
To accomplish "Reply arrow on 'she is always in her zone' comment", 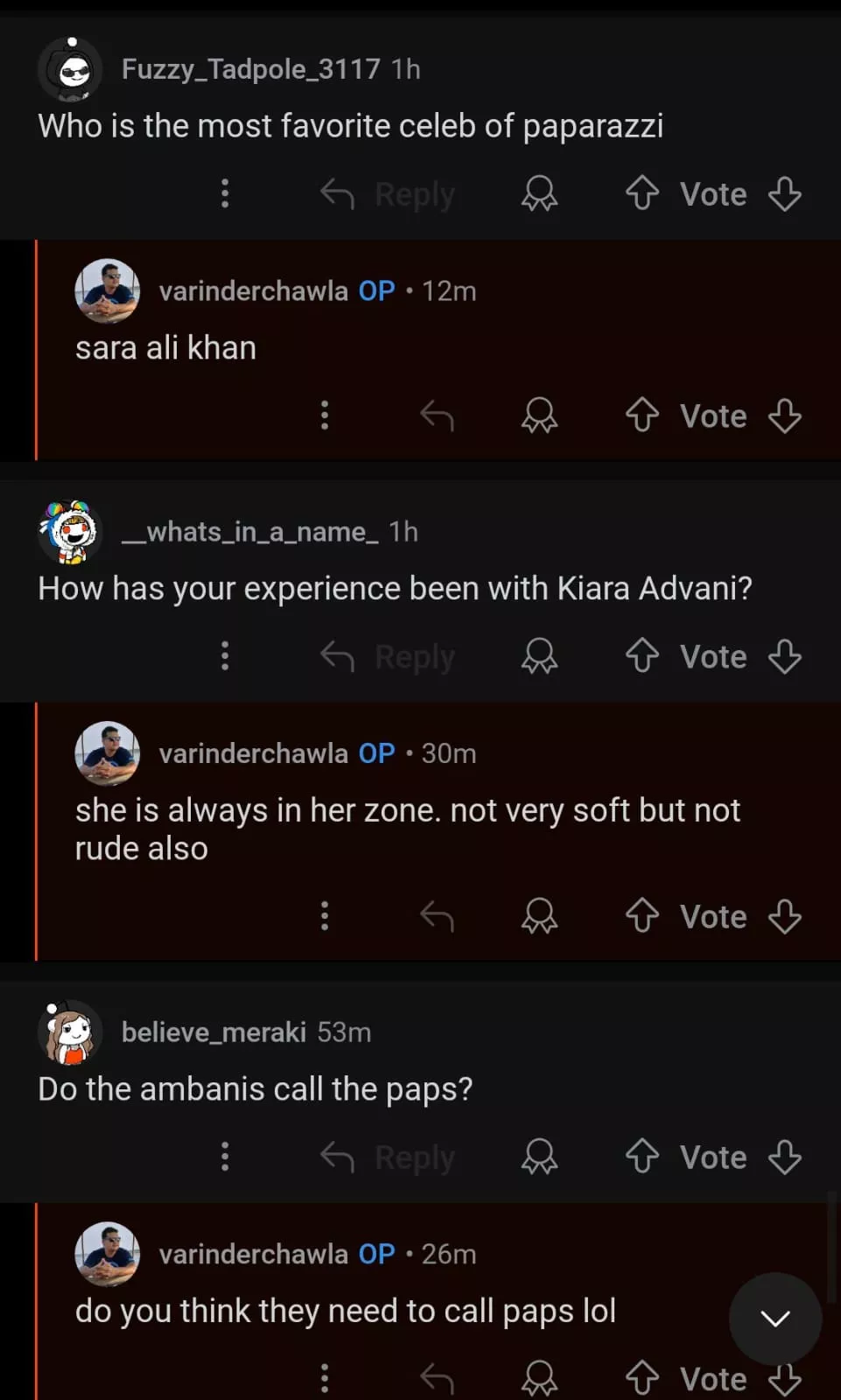I will (437, 917).
